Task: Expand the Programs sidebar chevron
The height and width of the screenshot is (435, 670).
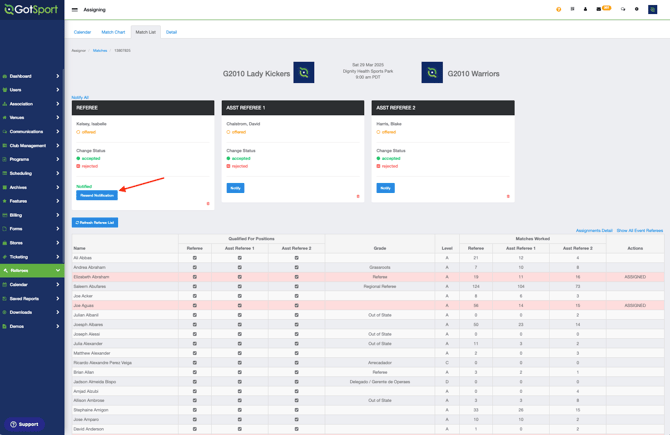Action: (x=58, y=159)
